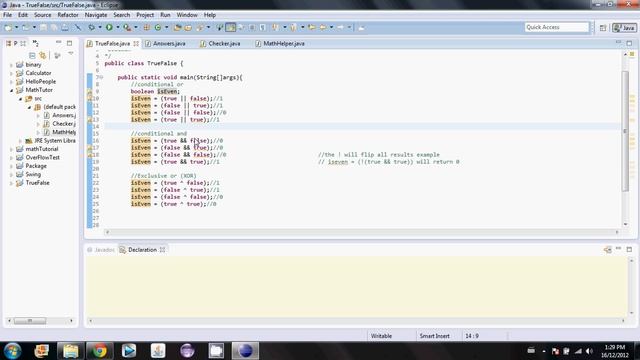Open Windows Start button
This screenshot has width=640, height=360.
coord(12,351)
